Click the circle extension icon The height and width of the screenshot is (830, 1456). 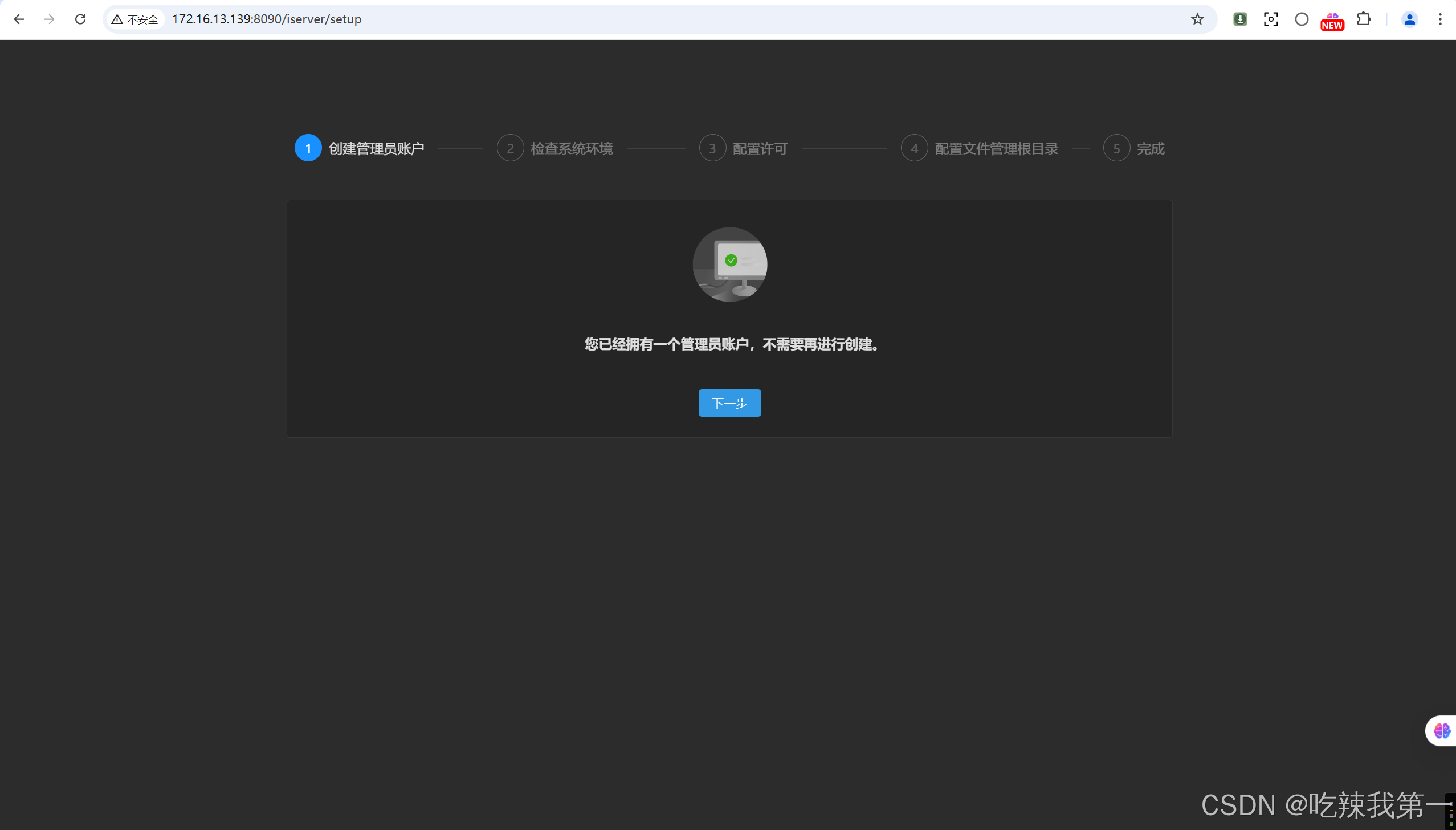(1302, 19)
